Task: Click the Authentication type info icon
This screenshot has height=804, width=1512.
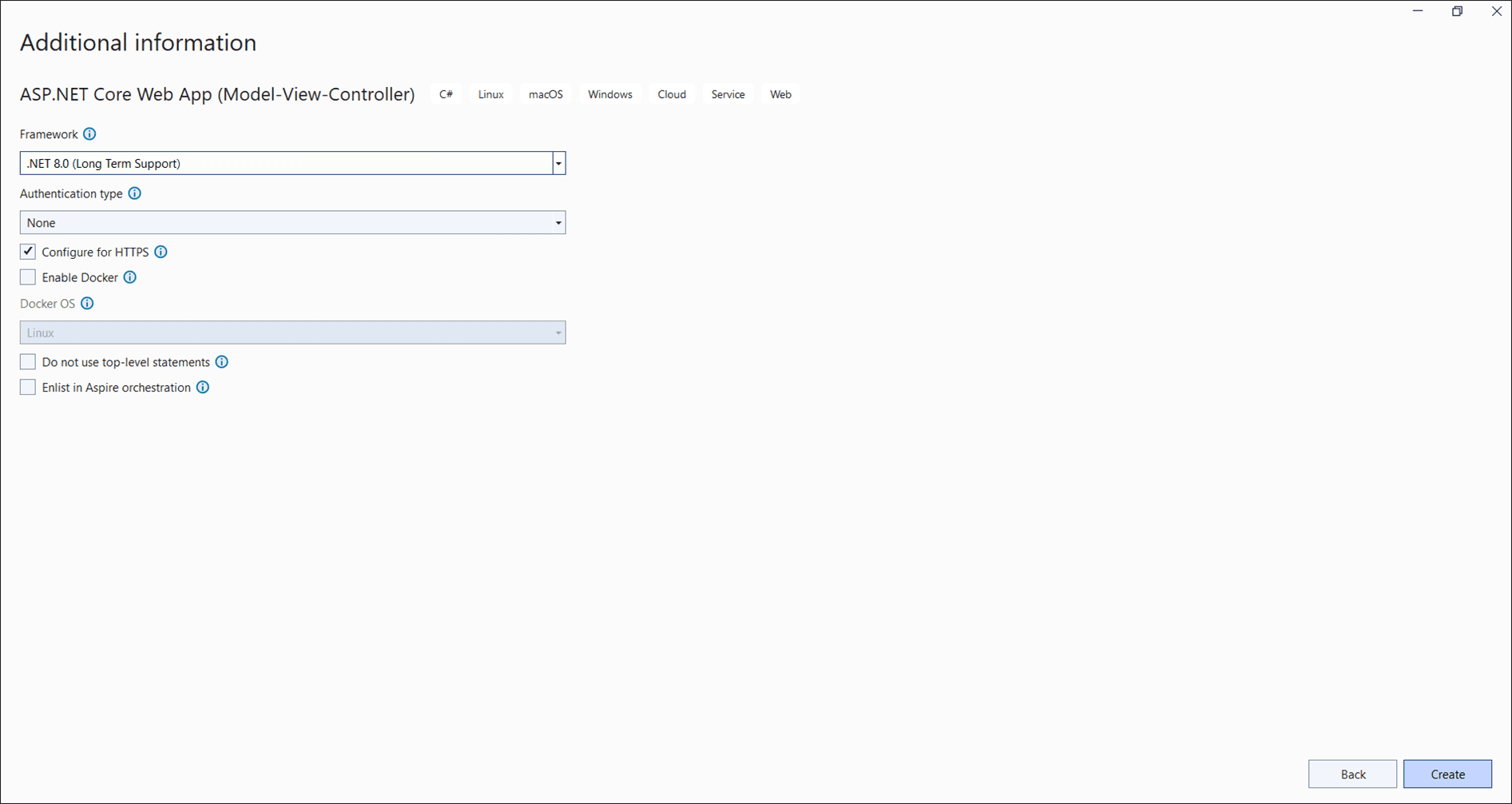Action: (135, 193)
